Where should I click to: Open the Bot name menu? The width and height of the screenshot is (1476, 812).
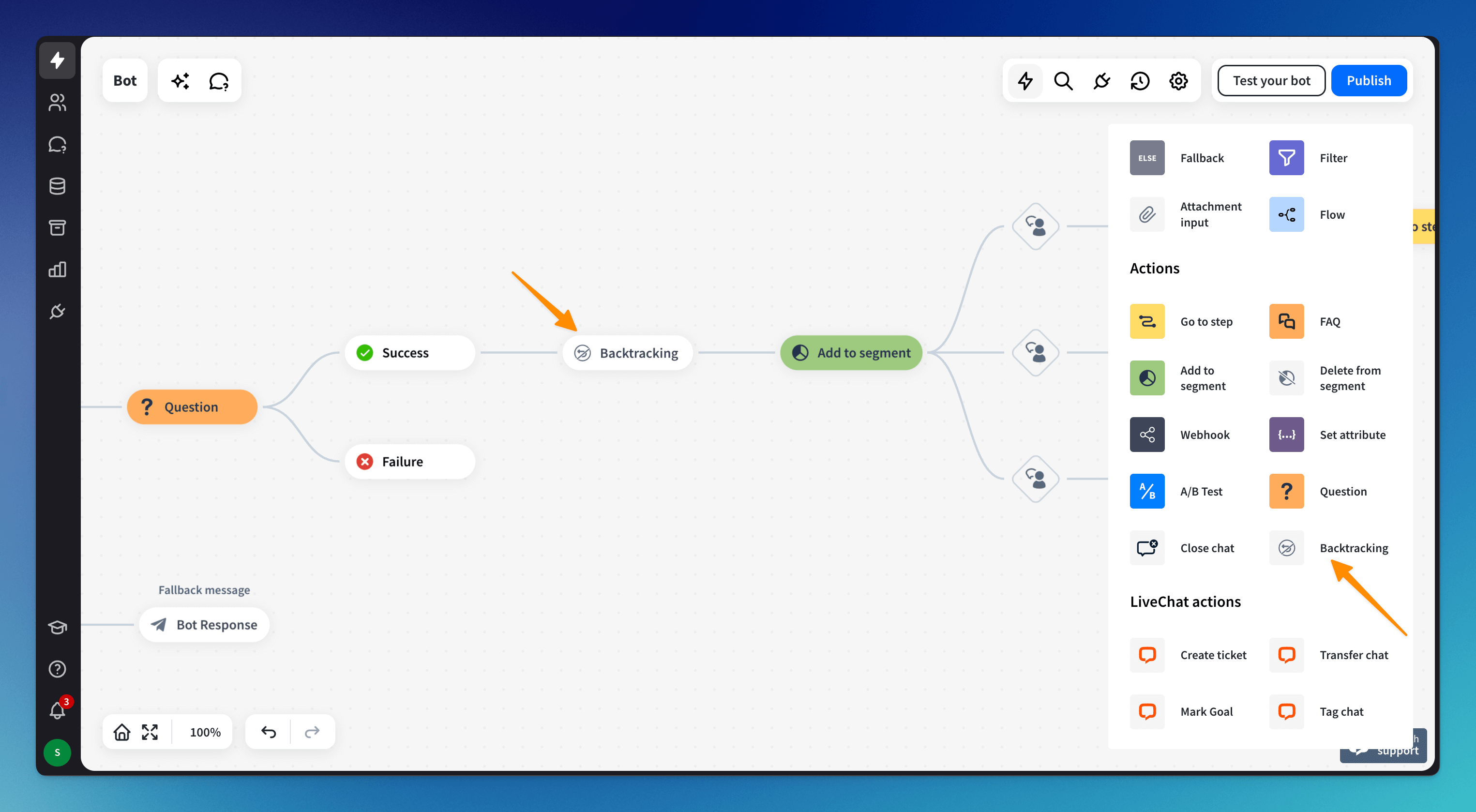click(x=124, y=81)
